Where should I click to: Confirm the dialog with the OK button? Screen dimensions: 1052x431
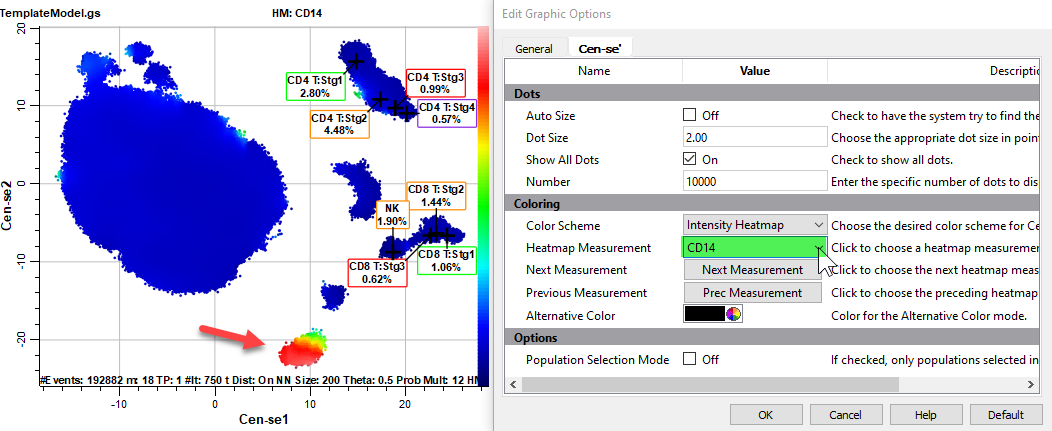[x=766, y=414]
